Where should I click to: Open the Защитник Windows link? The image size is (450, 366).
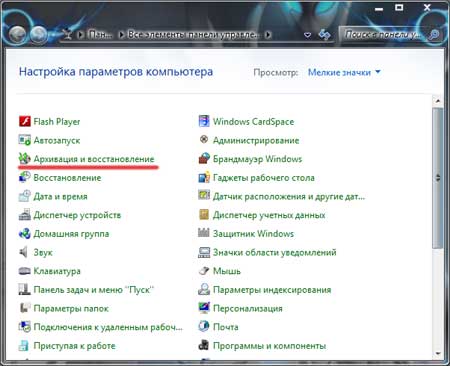tap(253, 234)
